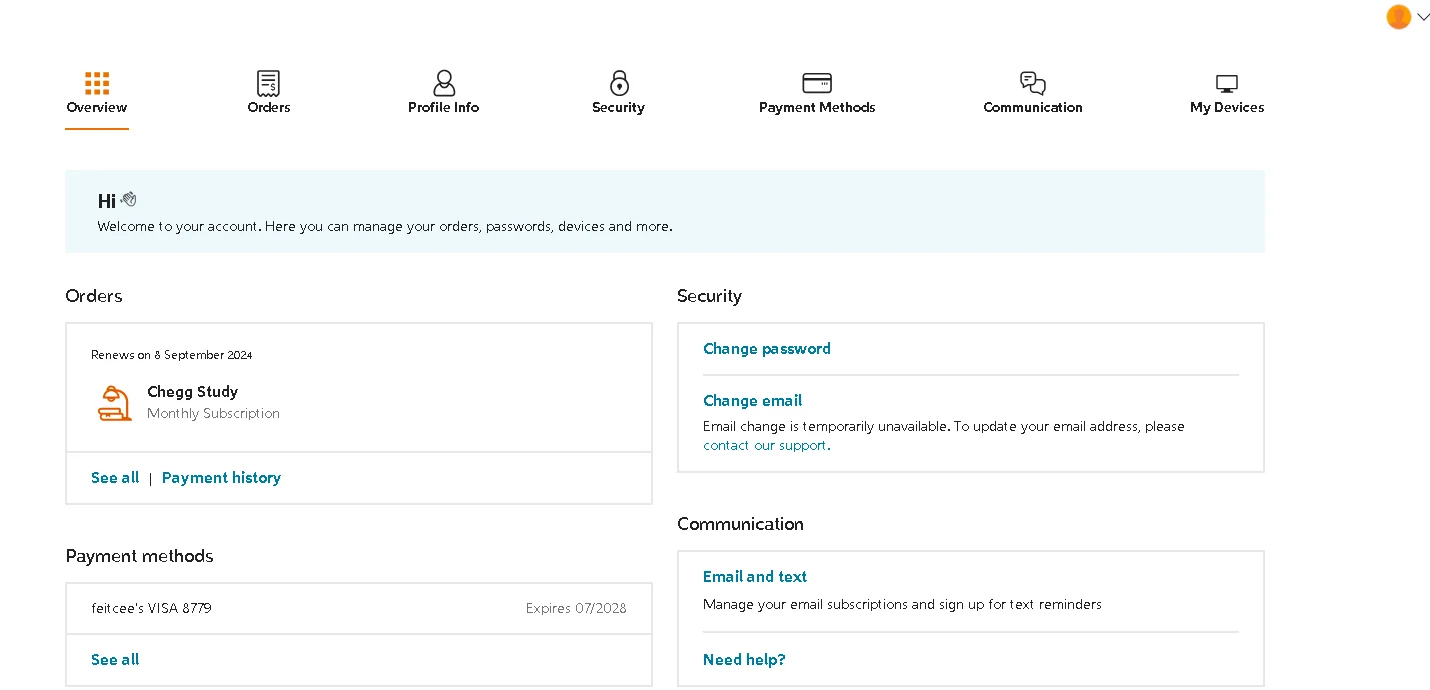This screenshot has height=690, width=1430.
Task: Click the Orders section heading
Action: pos(94,296)
